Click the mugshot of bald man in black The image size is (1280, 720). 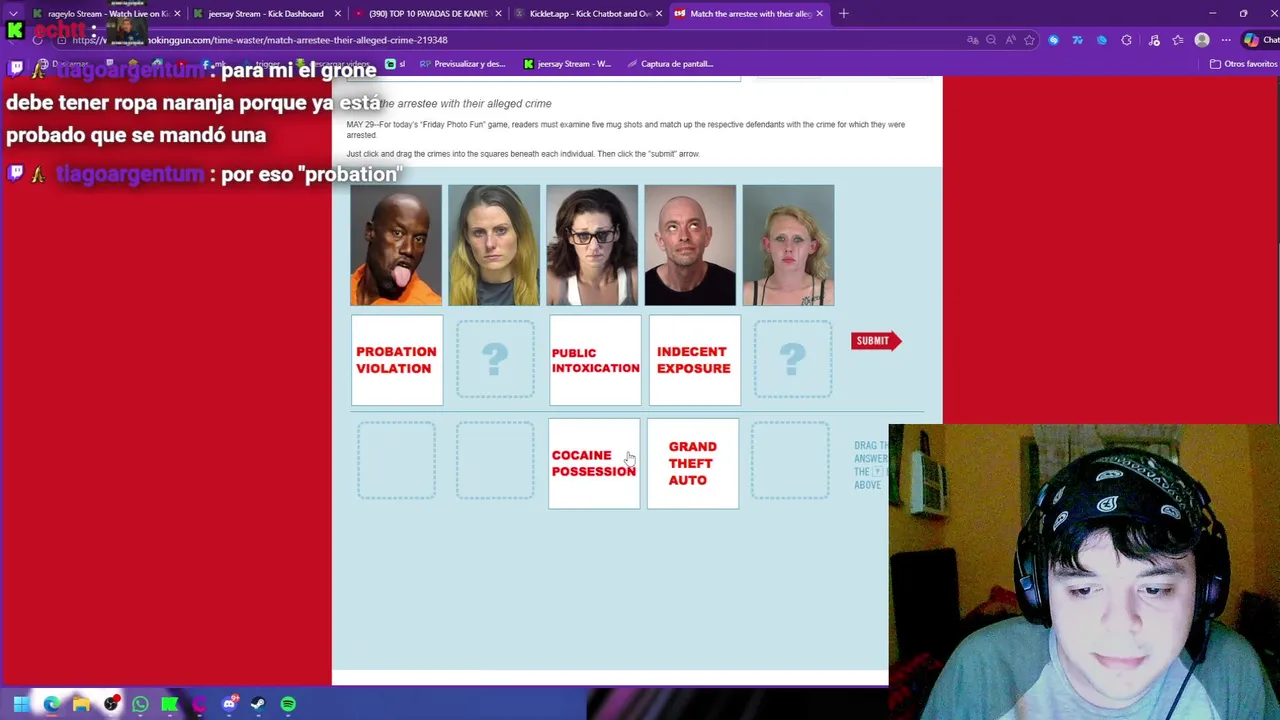(x=690, y=245)
